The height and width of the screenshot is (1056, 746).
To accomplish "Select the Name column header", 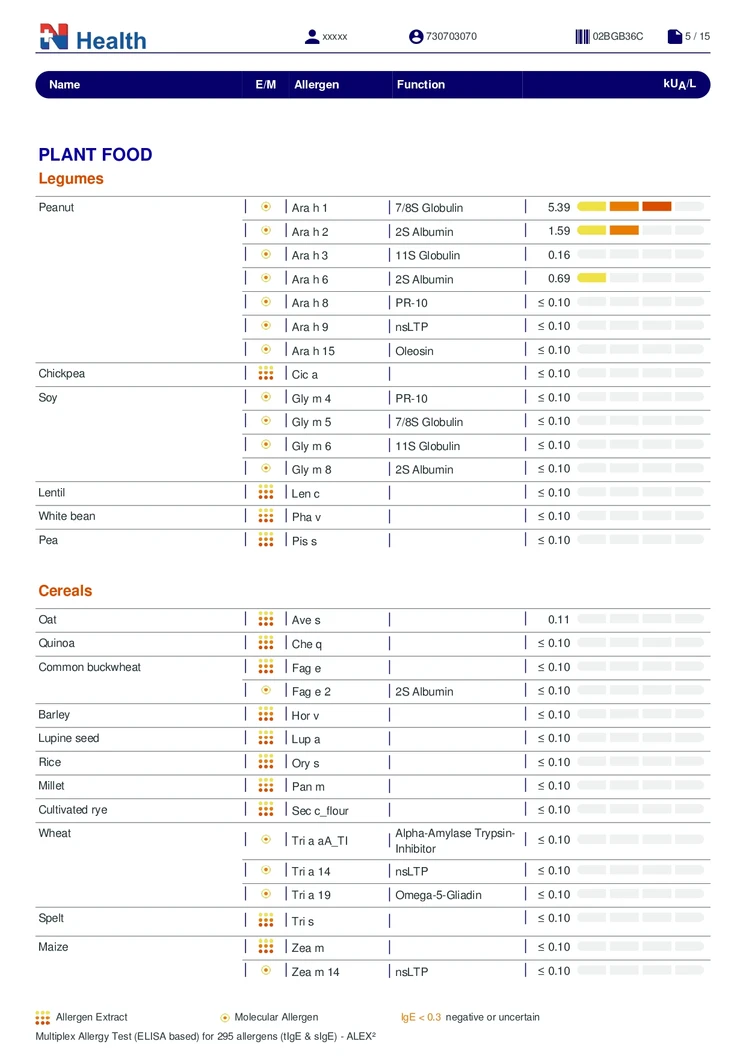I will [65, 85].
